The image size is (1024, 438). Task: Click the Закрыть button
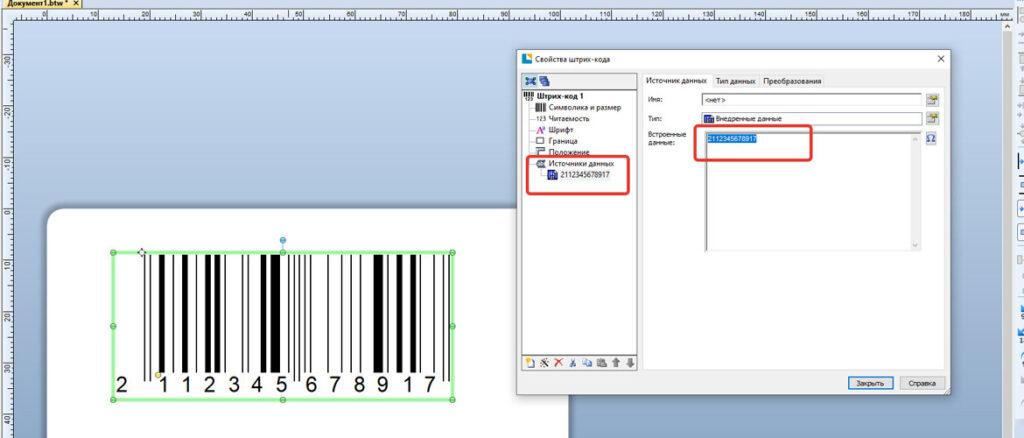pos(870,383)
